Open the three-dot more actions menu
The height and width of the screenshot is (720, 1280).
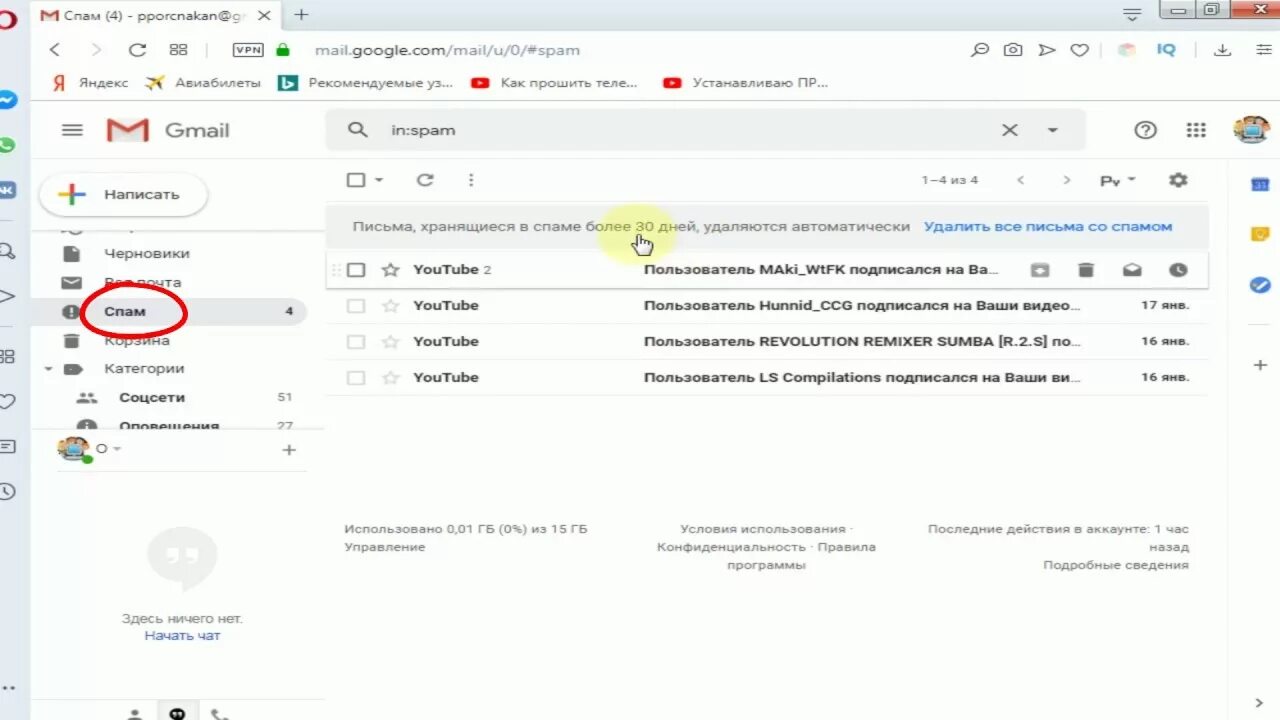click(x=471, y=180)
